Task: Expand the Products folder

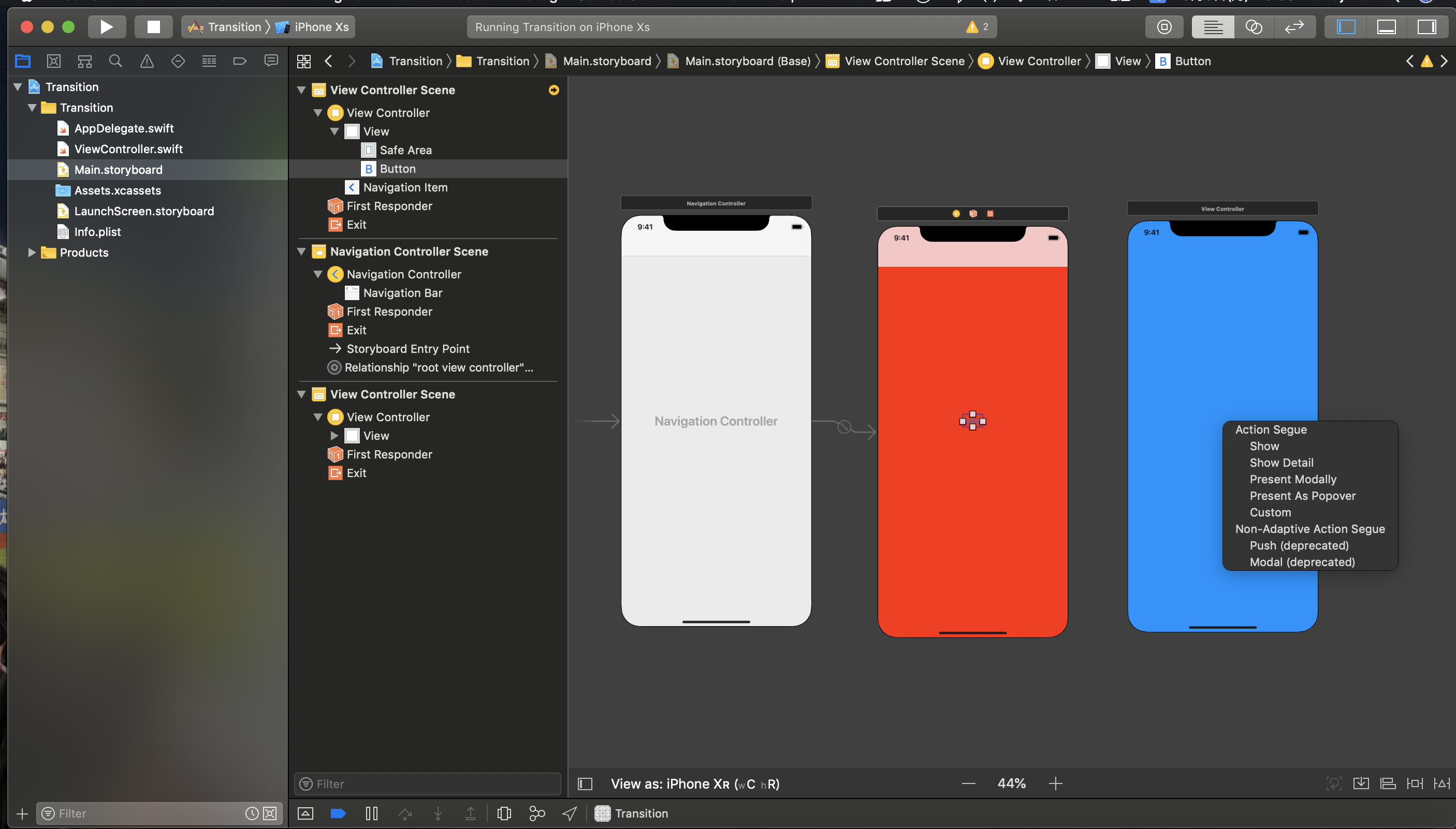Action: tap(32, 252)
